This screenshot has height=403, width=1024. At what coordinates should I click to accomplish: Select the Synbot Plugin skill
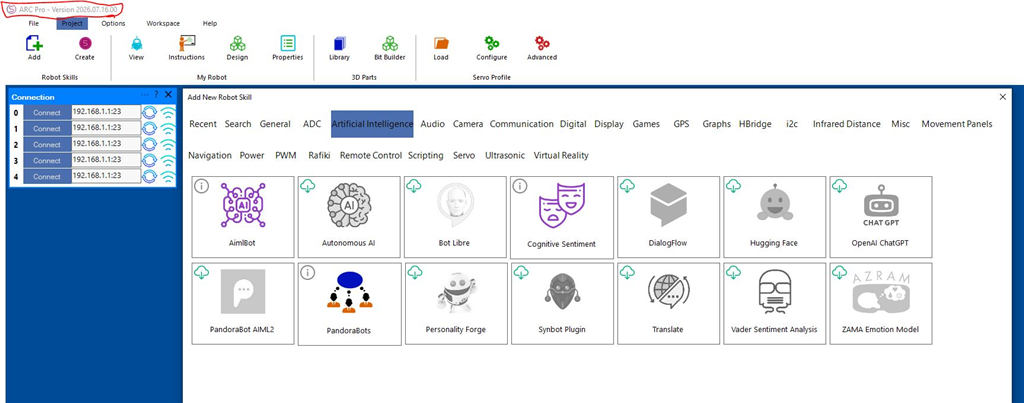pos(562,304)
